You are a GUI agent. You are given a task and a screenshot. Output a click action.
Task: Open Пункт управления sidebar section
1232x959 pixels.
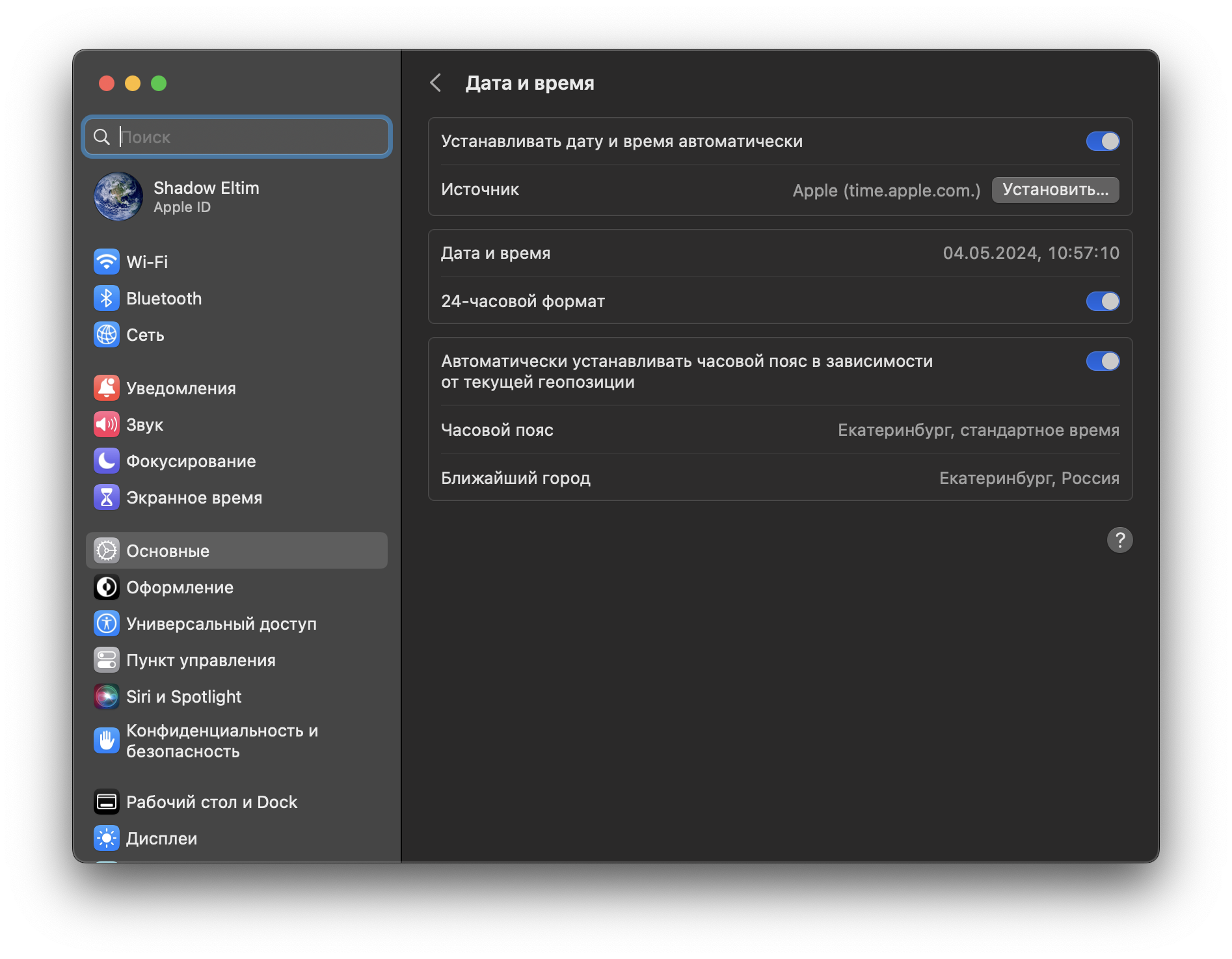(200, 660)
